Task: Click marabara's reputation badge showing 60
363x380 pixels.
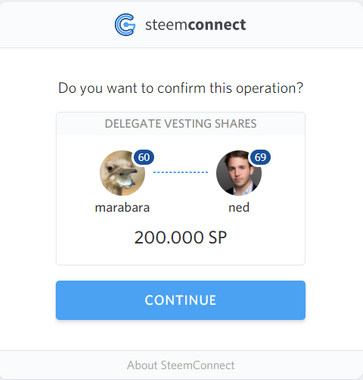Action: coord(144,157)
